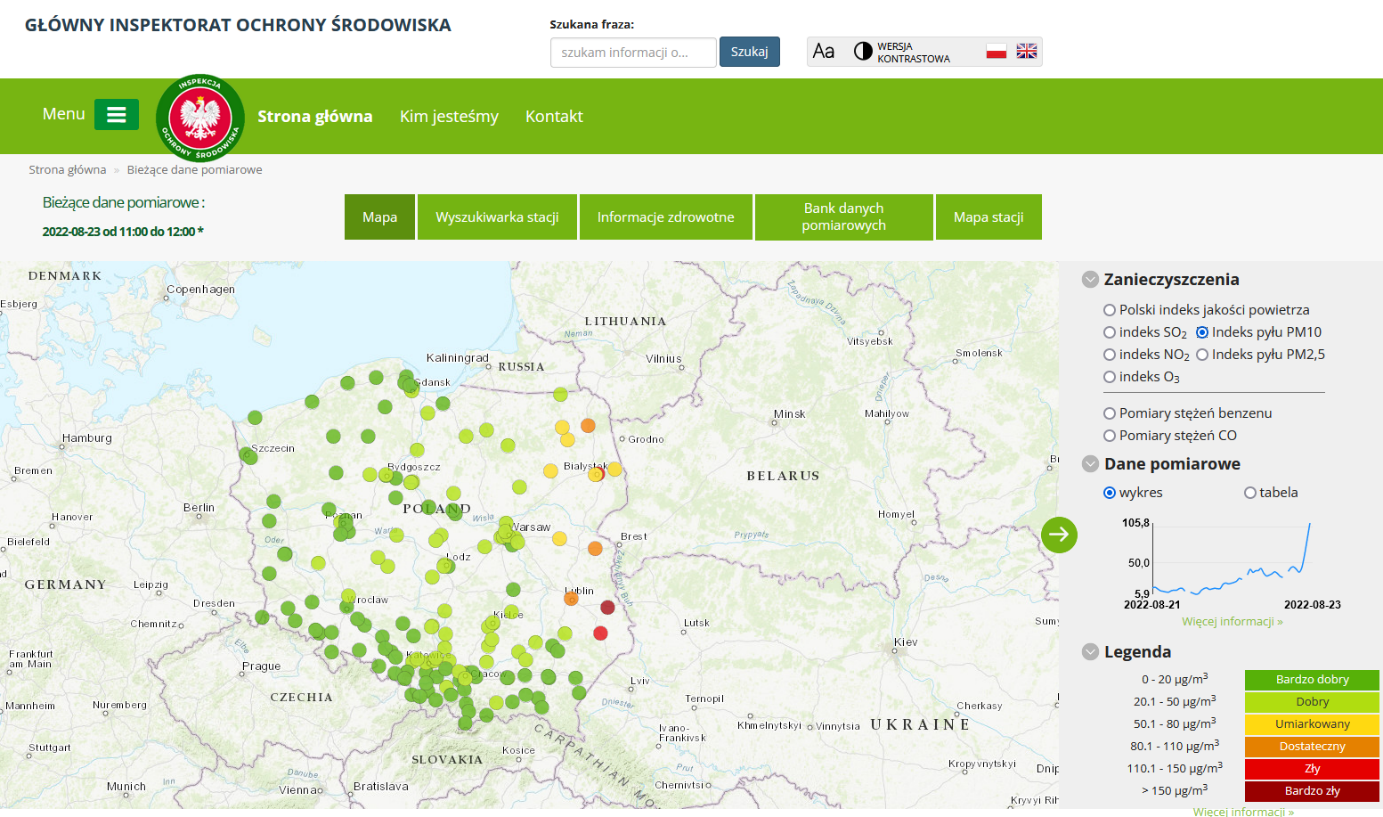Image resolution: width=1383 pixels, height=817 pixels.
Task: Select the indeks O3 radio button
Action: point(1110,377)
